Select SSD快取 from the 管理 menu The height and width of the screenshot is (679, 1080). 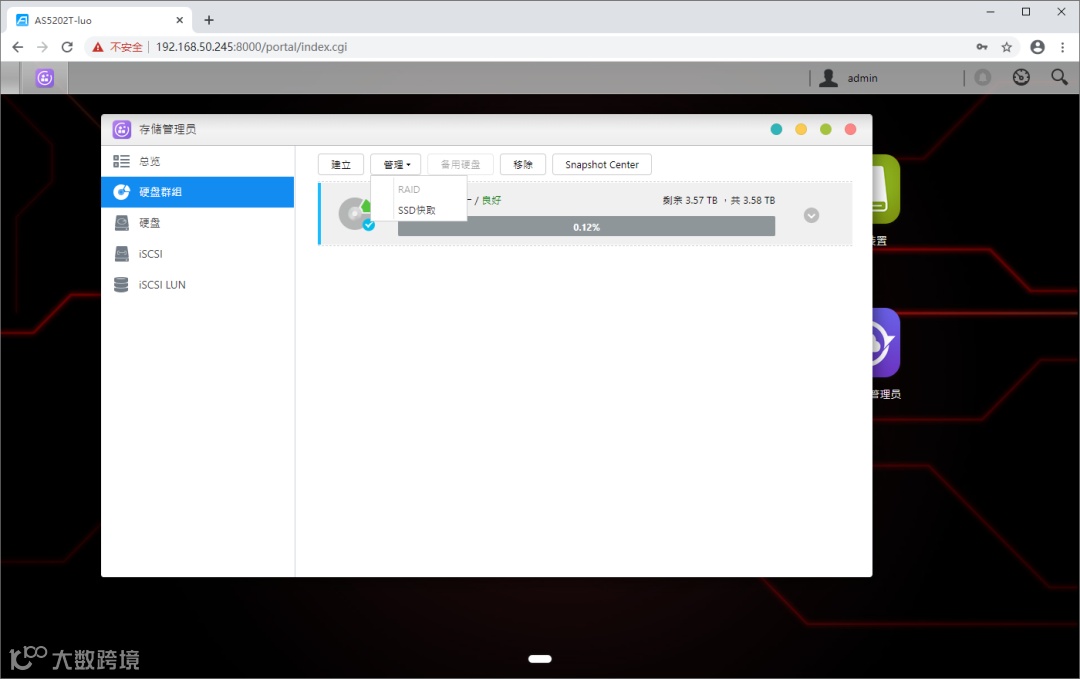tap(414, 211)
